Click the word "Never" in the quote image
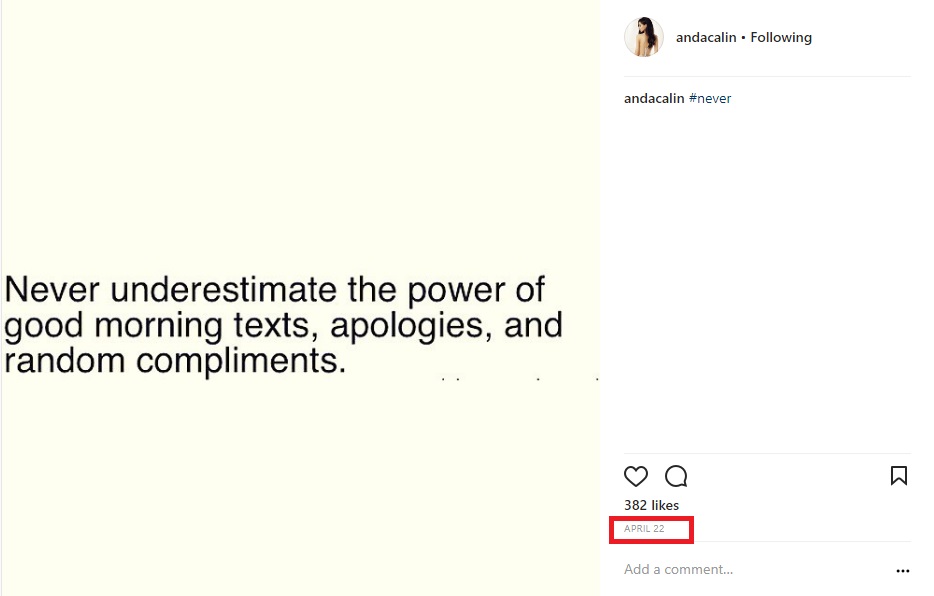934x596 pixels. [x=52, y=290]
